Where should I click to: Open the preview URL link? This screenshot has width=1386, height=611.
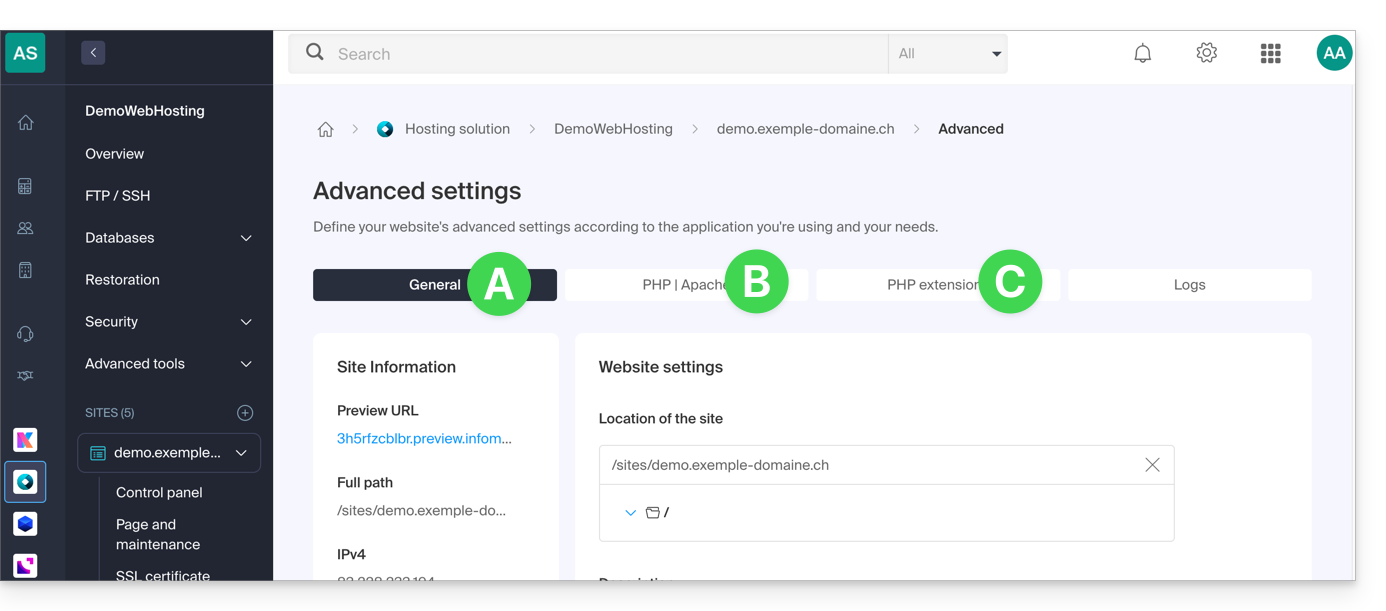click(x=424, y=439)
